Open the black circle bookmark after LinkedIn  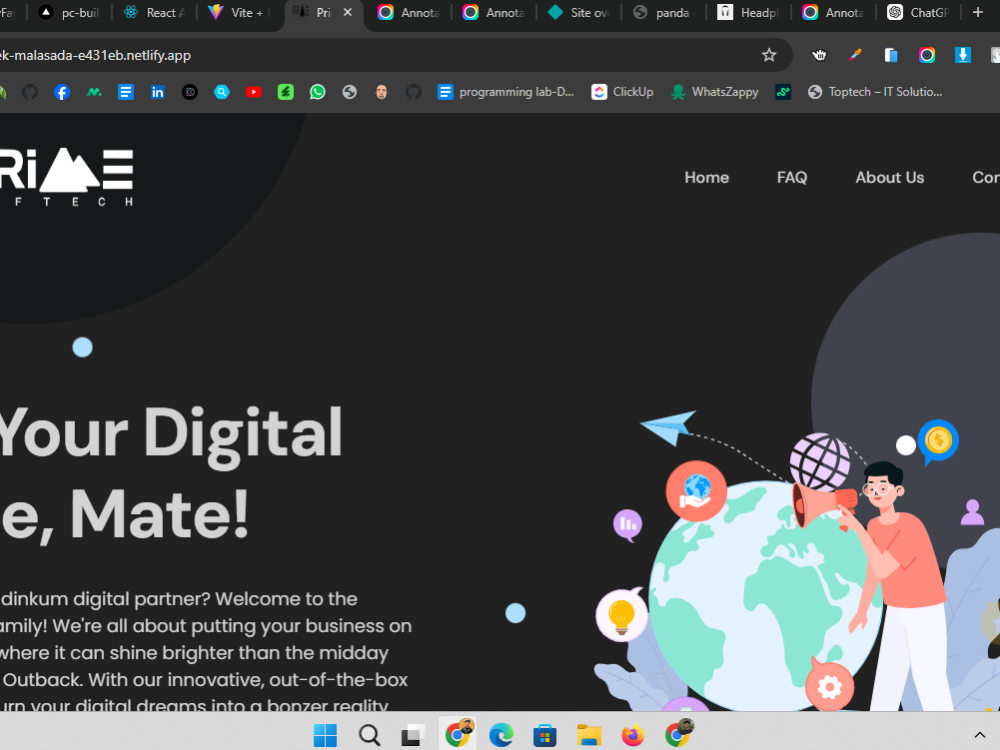coord(189,92)
